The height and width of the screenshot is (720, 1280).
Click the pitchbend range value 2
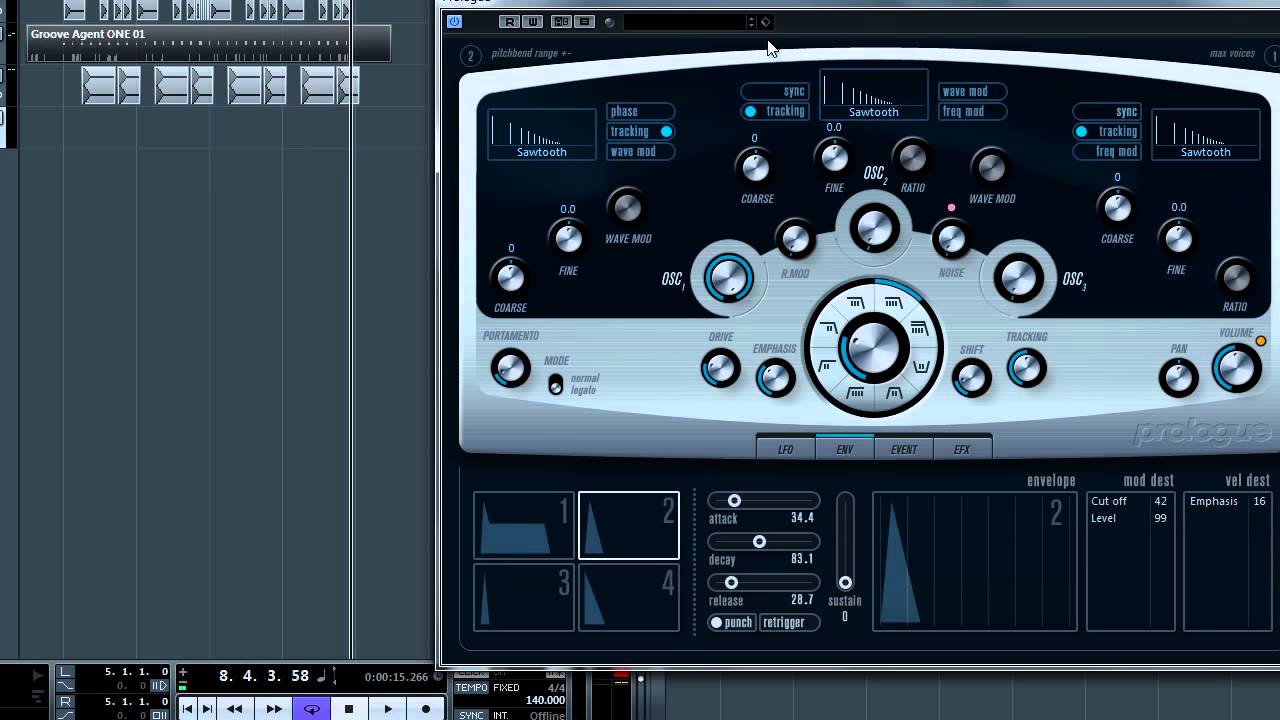point(470,56)
